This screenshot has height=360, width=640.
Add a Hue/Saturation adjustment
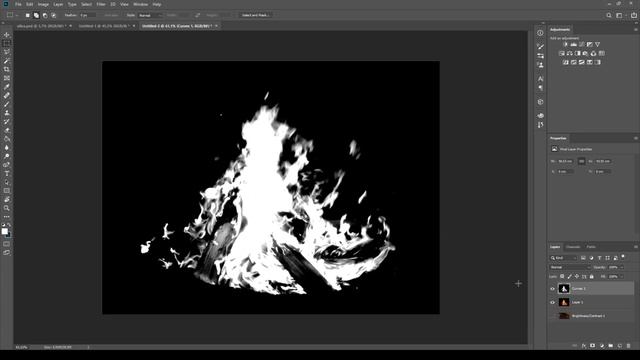pos(562,53)
